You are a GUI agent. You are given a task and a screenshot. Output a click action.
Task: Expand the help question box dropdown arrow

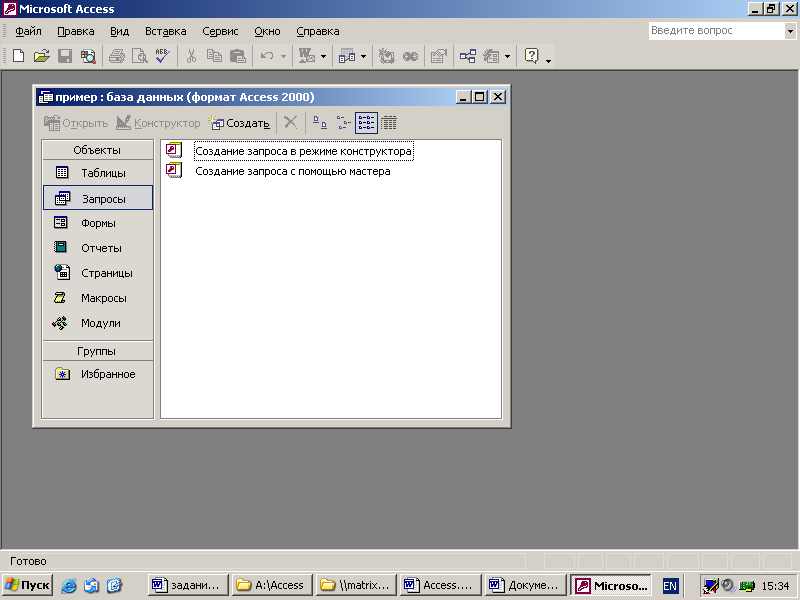[790, 31]
